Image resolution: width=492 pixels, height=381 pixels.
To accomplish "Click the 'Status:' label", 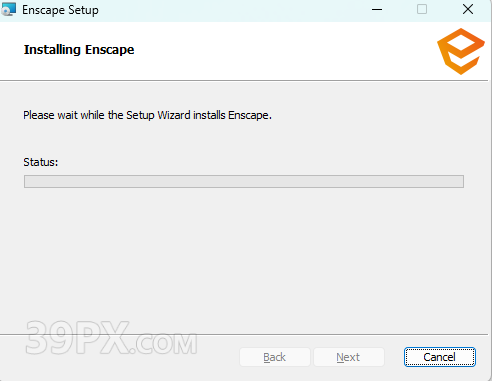I will click(x=41, y=162).
